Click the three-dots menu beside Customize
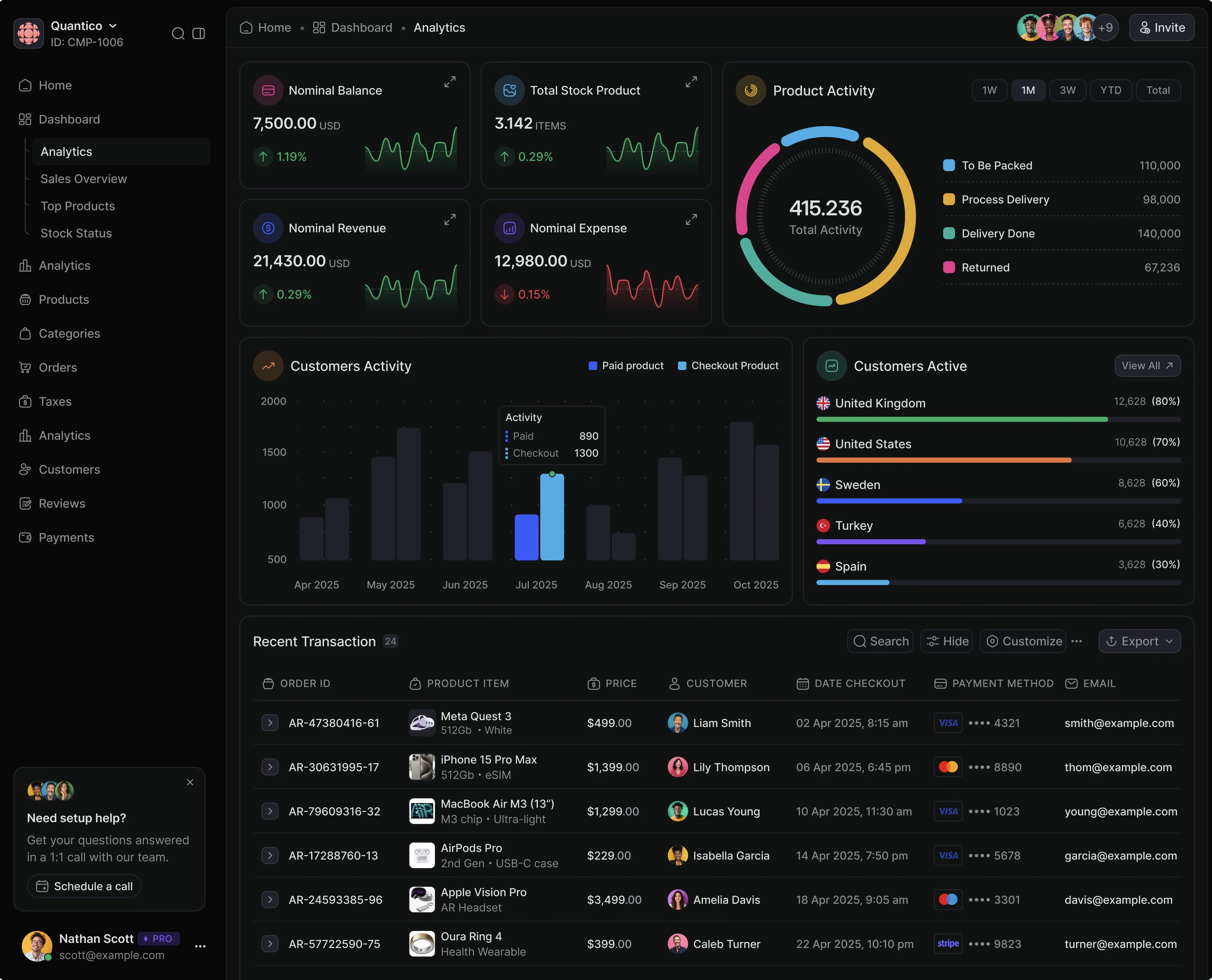This screenshot has height=980, width=1212. [1077, 641]
